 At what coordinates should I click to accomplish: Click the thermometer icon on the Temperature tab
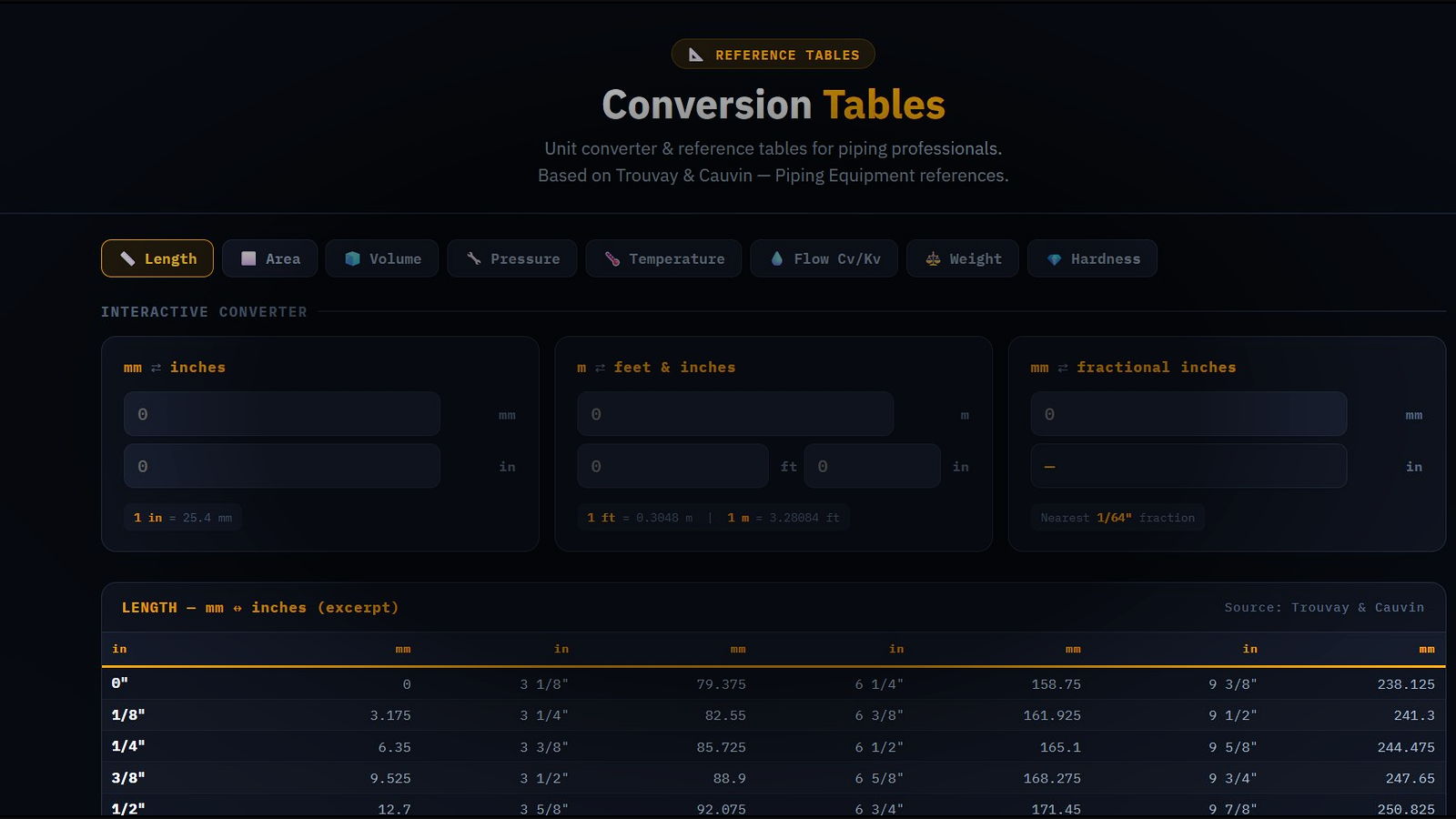point(612,258)
